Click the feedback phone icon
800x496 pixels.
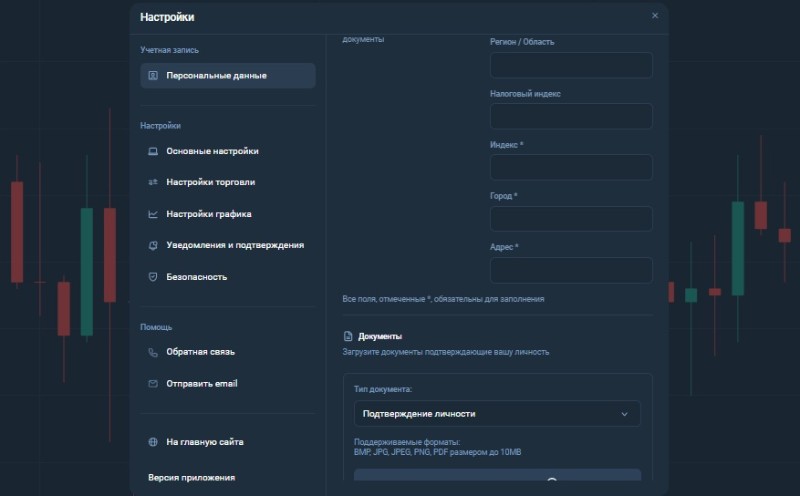pos(153,352)
